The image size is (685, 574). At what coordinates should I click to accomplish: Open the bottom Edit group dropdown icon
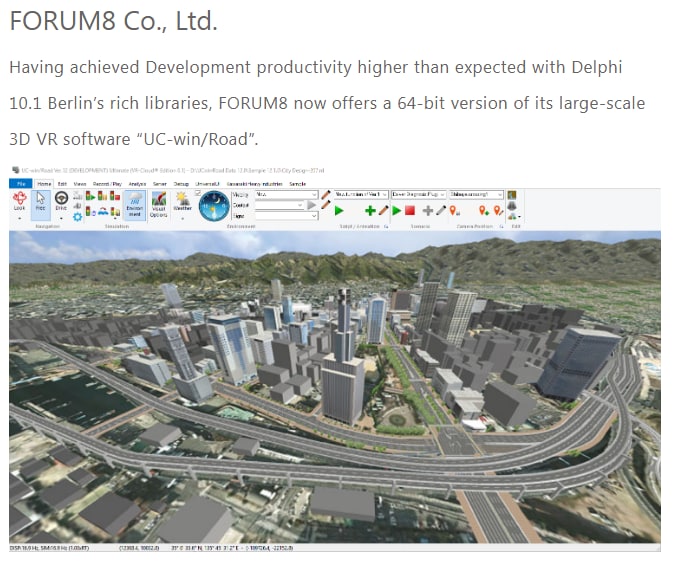[514, 216]
